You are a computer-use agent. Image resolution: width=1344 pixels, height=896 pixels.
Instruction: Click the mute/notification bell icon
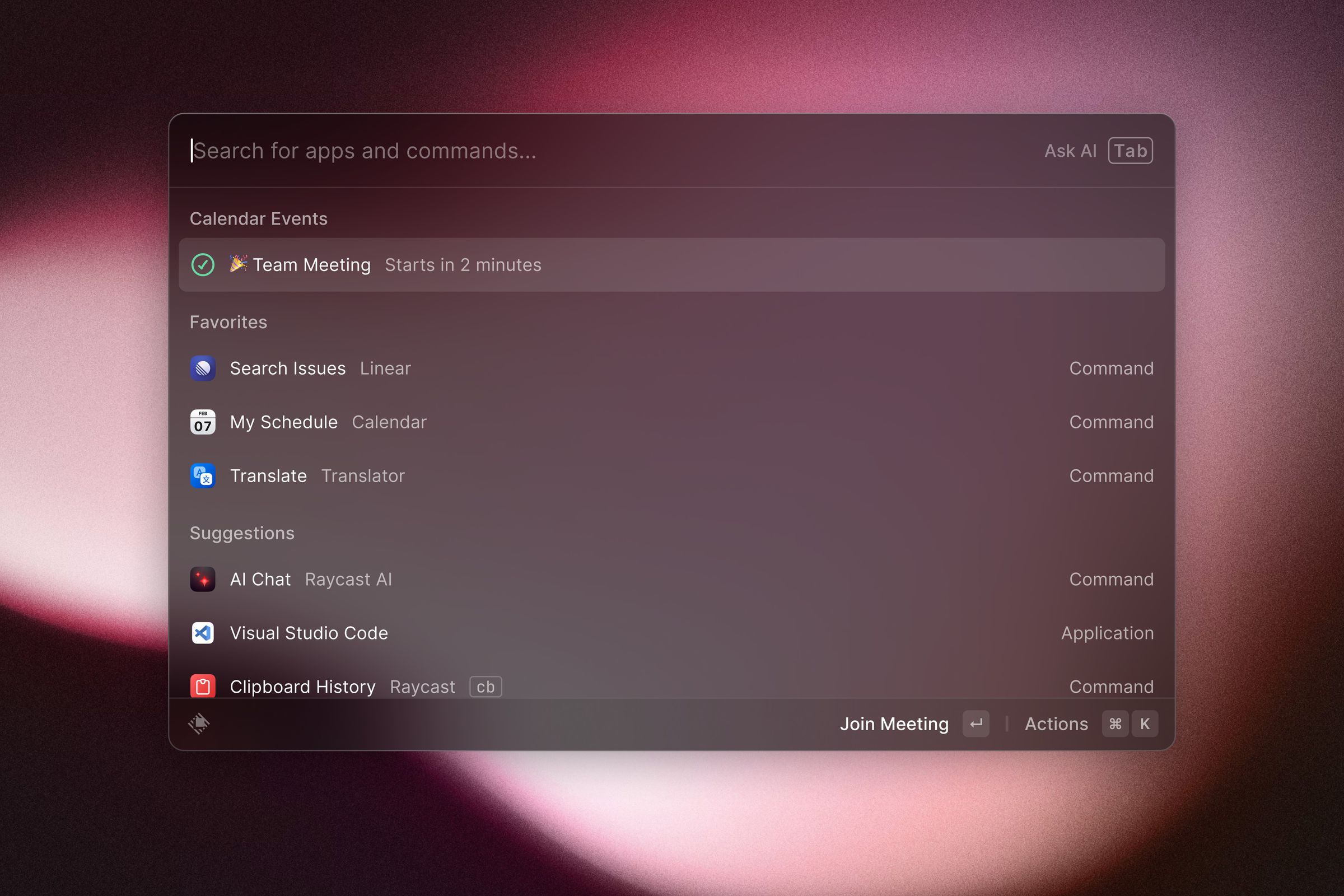pyautogui.click(x=199, y=723)
